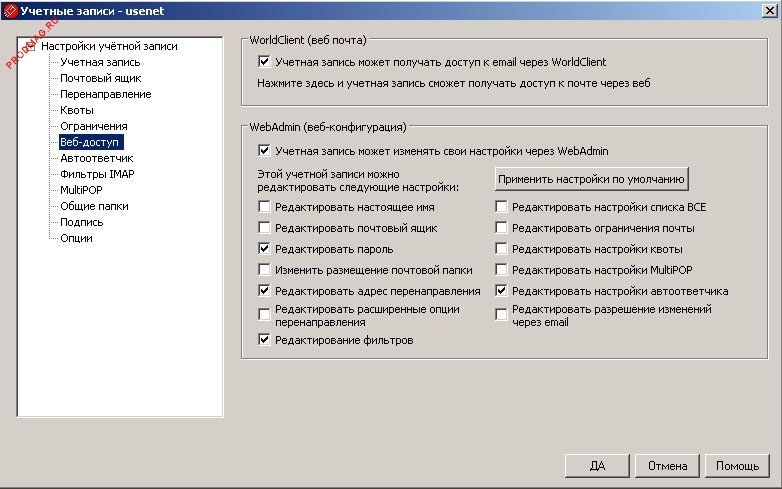The image size is (782, 489).
Task: Select Учетная запись in the settings tree
Action: pos(91,62)
